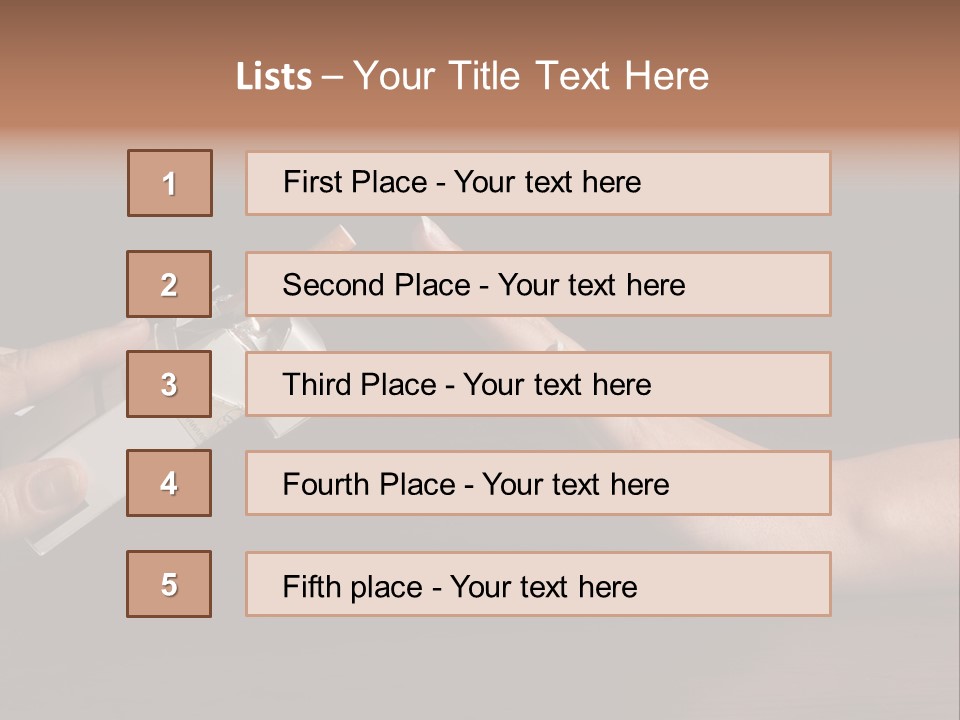Click "Your text here" in Second Place row
Screen dimensions: 960x720
[x=591, y=285]
